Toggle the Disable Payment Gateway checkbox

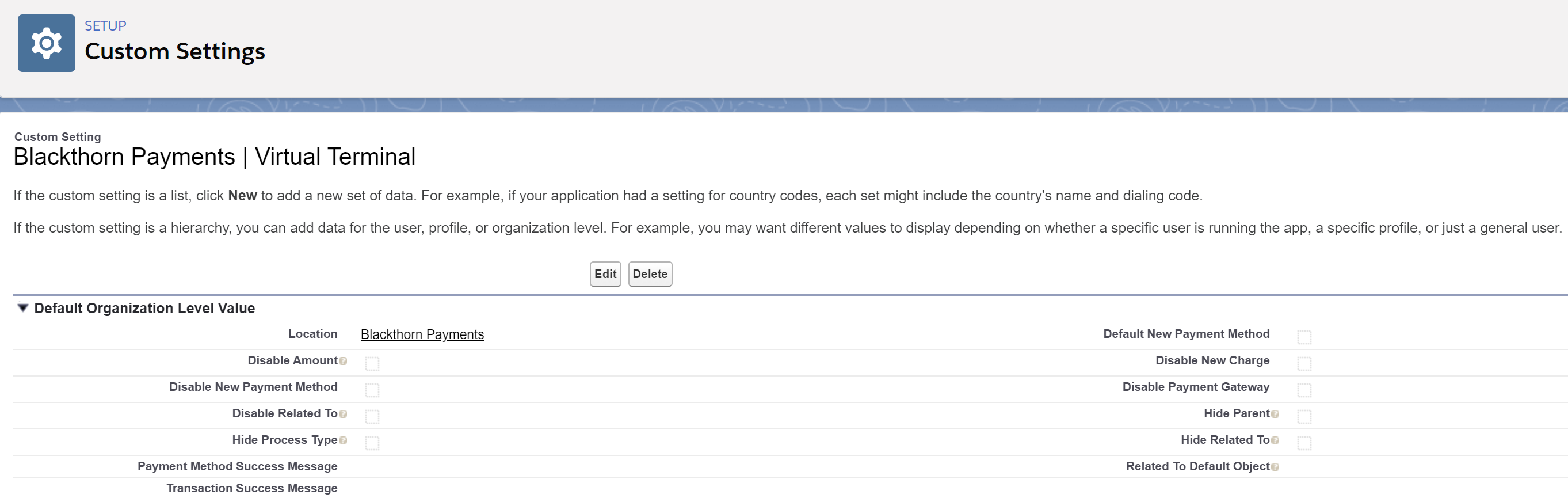(1304, 390)
